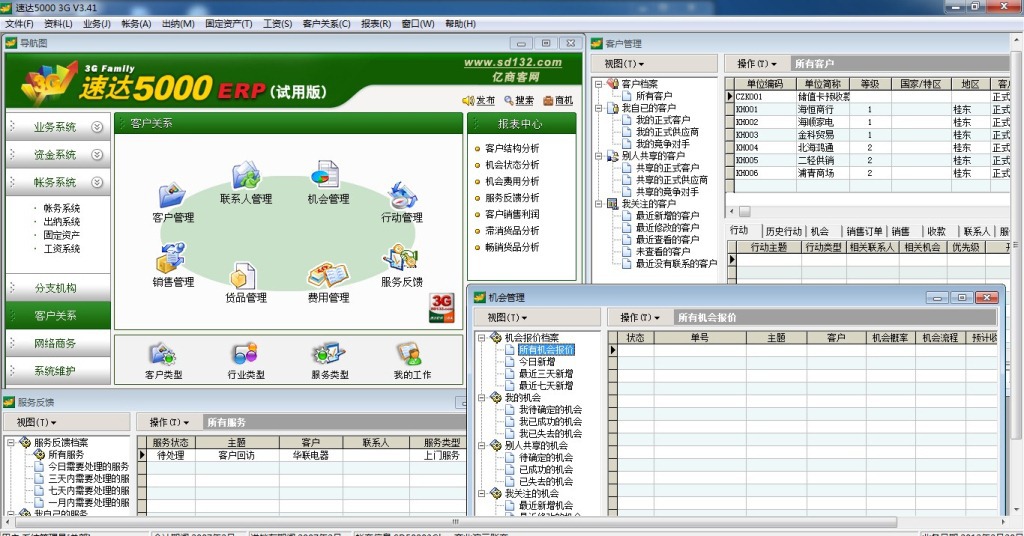The height and width of the screenshot is (536, 1024).
Task: Click the 搜索 magnifier icon
Action: (x=509, y=101)
